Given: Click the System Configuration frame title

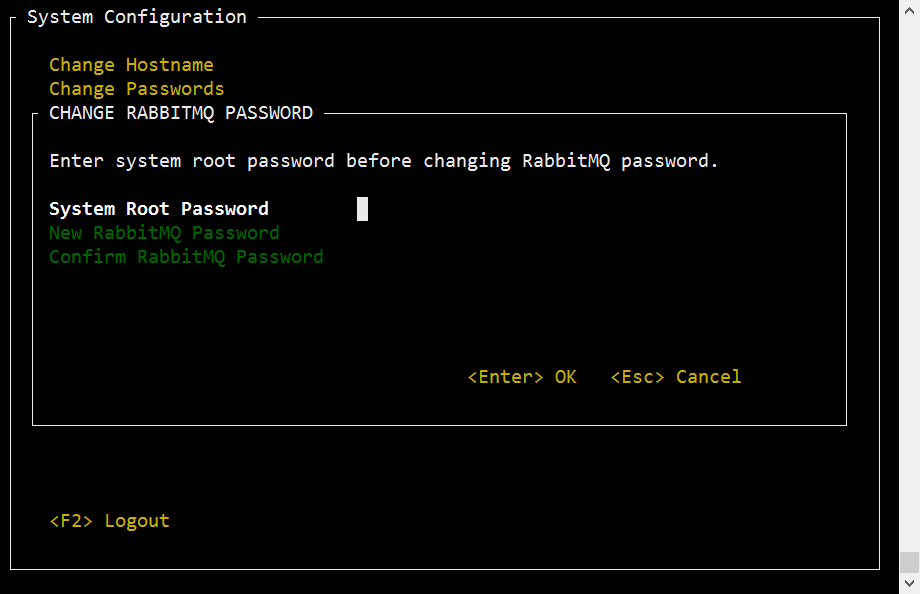Looking at the screenshot, I should click(137, 17).
